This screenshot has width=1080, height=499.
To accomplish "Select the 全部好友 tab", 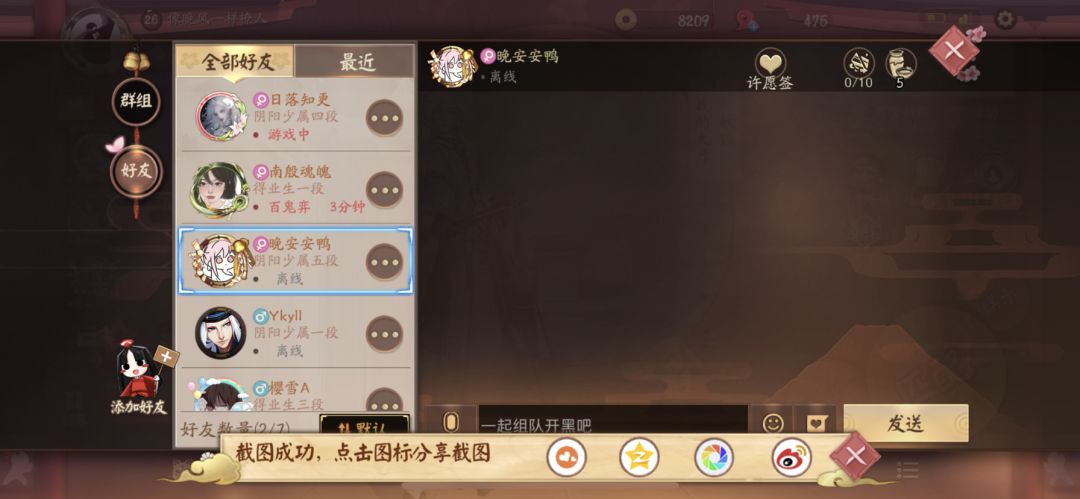I will 236,62.
